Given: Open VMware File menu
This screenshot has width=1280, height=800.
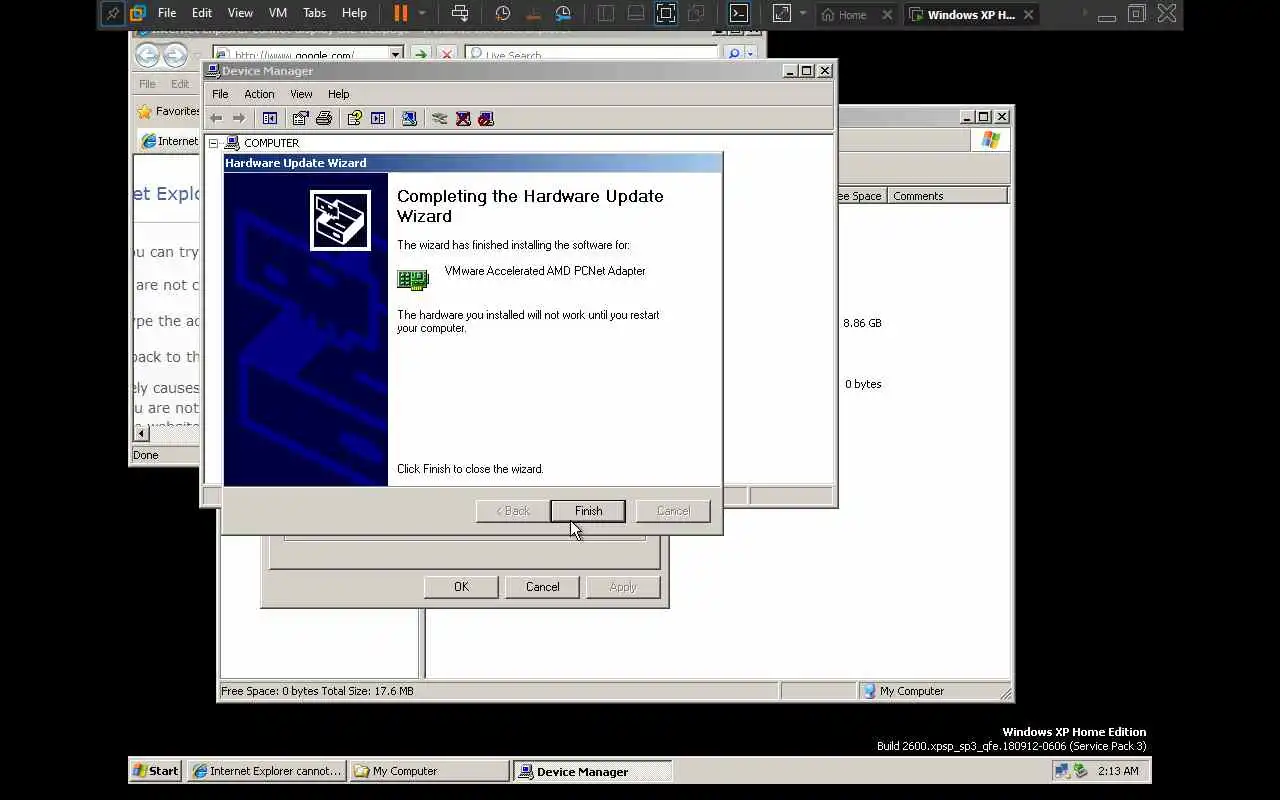Looking at the screenshot, I should tap(167, 13).
